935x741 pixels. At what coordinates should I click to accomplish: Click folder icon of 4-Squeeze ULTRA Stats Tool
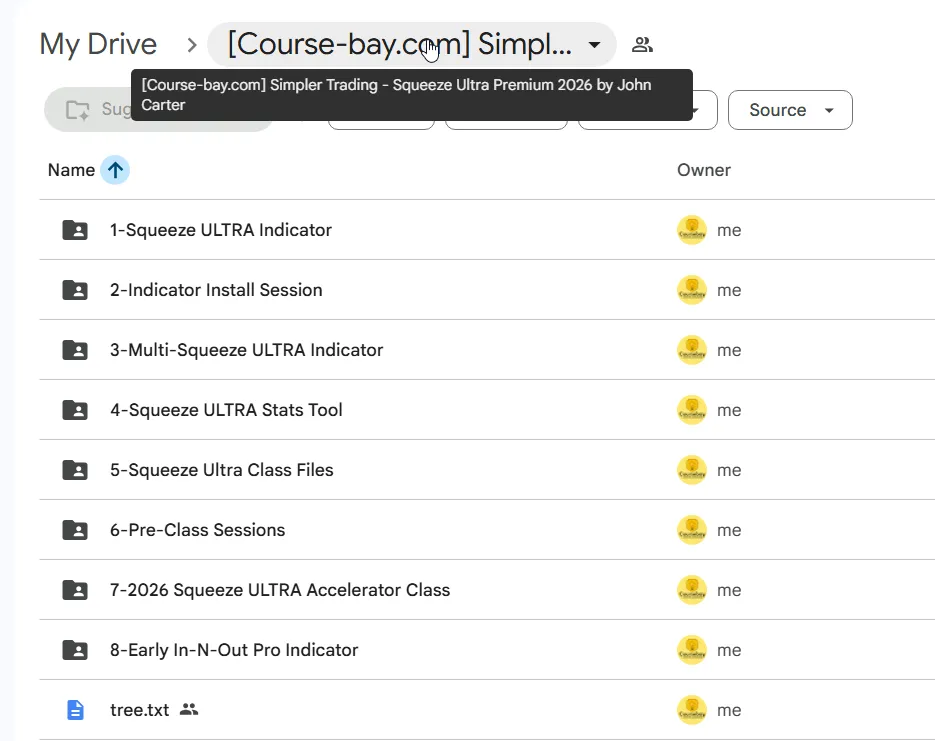75,410
